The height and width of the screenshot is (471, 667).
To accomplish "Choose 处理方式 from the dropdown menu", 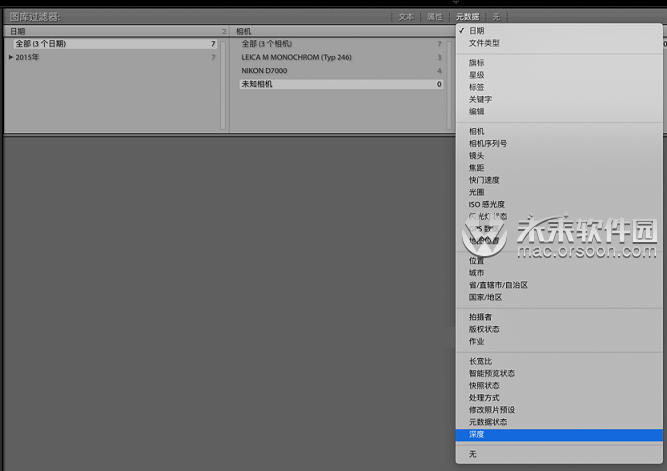I will tap(559, 398).
